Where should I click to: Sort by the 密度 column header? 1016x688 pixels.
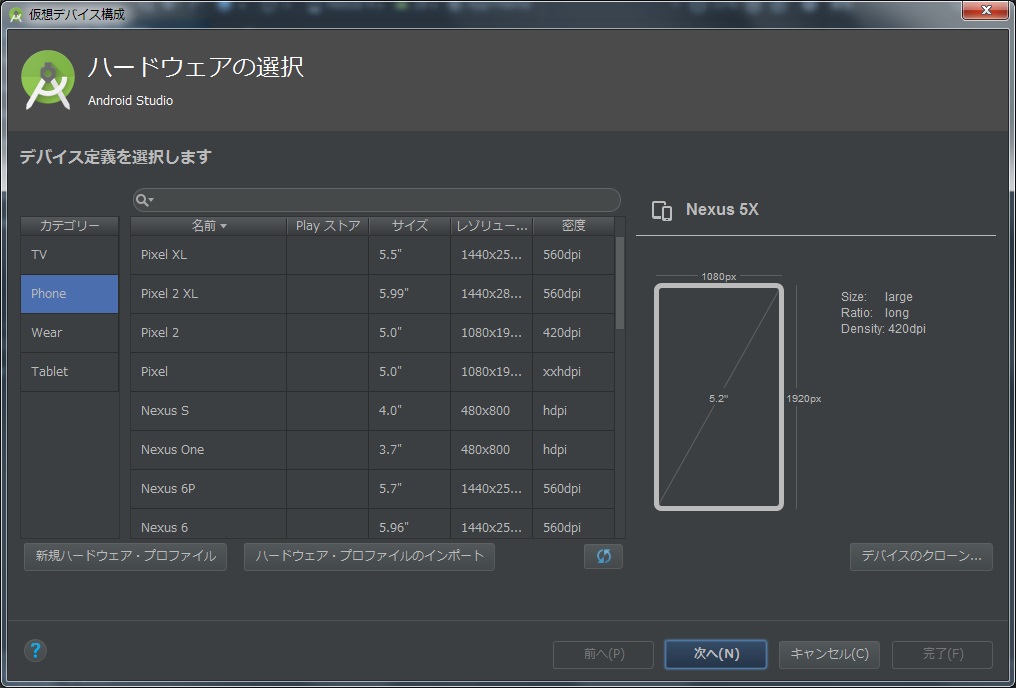click(573, 225)
